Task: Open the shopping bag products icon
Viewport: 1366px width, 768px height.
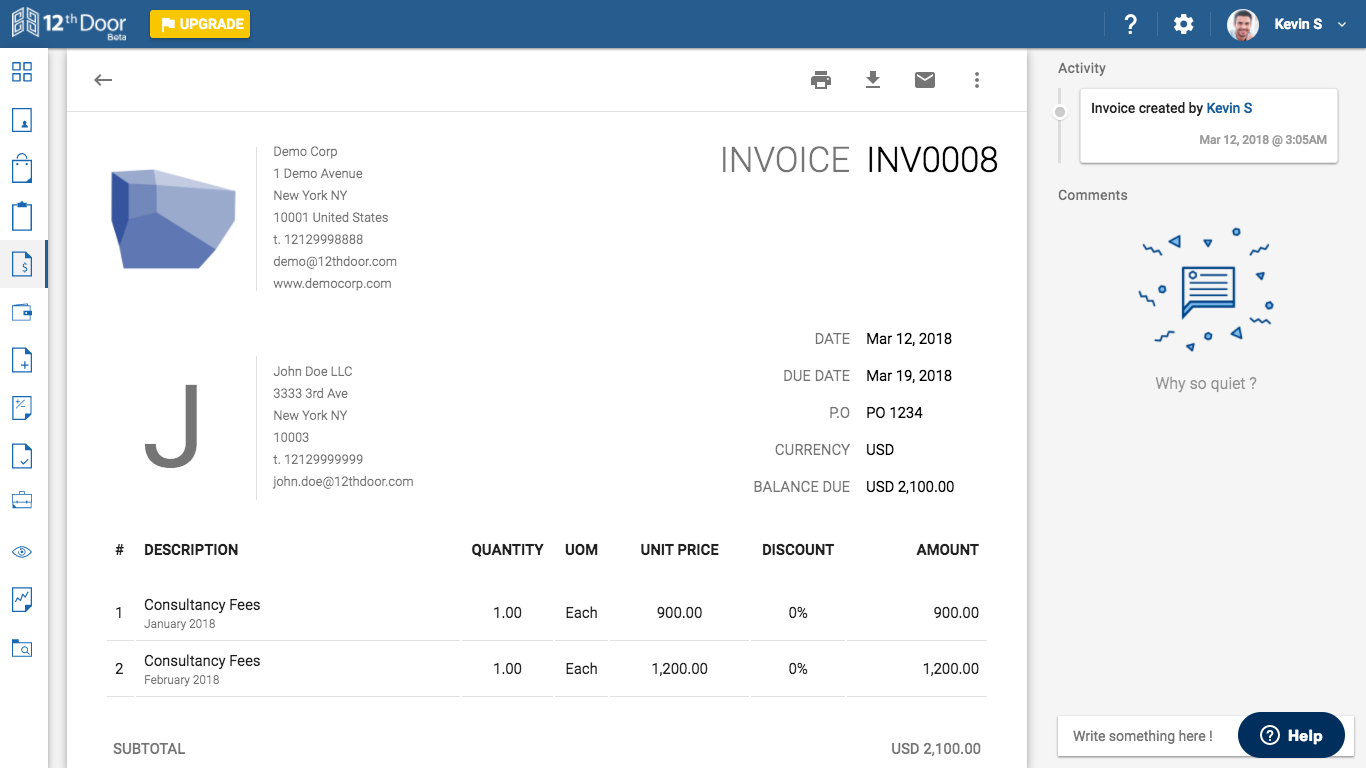Action: (22, 168)
